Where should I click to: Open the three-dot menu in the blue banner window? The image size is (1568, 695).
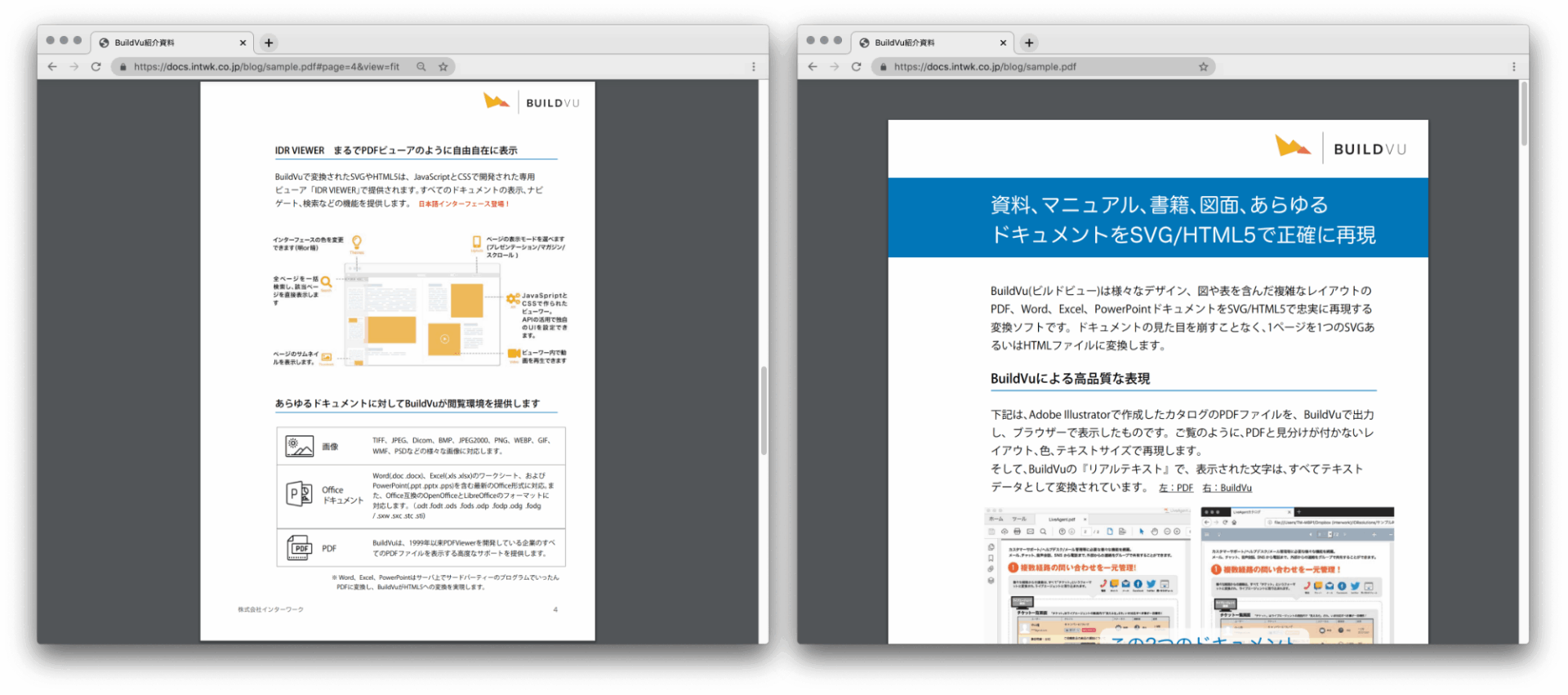pos(1513,67)
